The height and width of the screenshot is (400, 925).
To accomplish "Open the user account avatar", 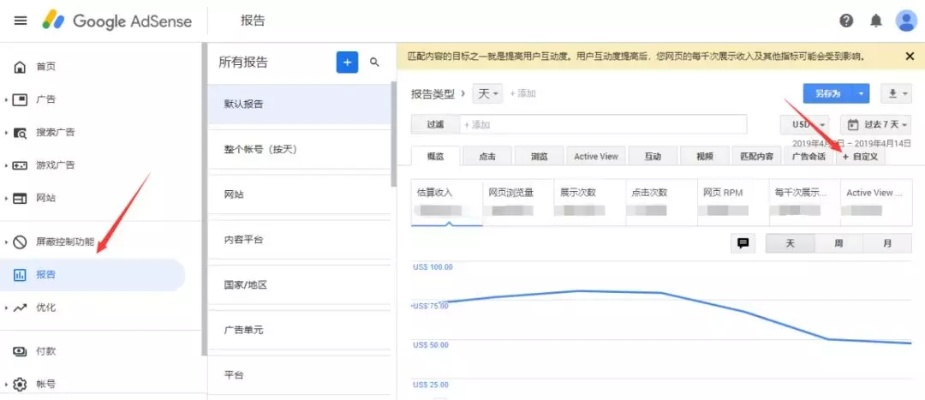I will coord(906,21).
